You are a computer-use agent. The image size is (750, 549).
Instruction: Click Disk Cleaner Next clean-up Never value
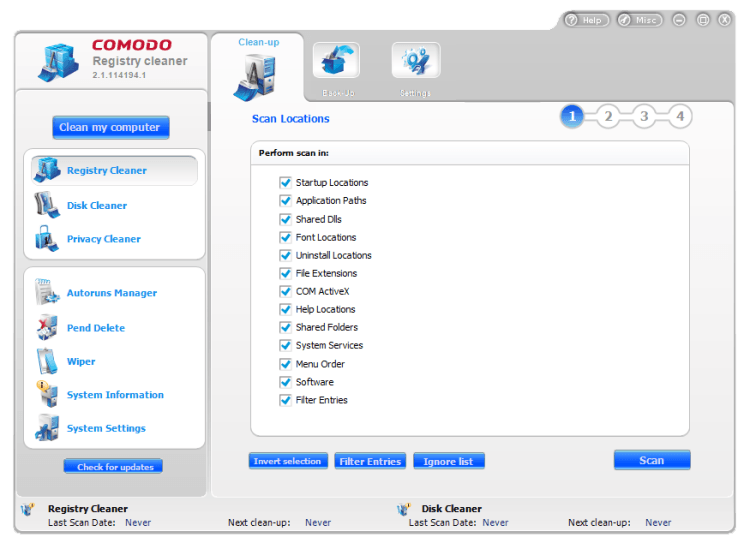658,523
